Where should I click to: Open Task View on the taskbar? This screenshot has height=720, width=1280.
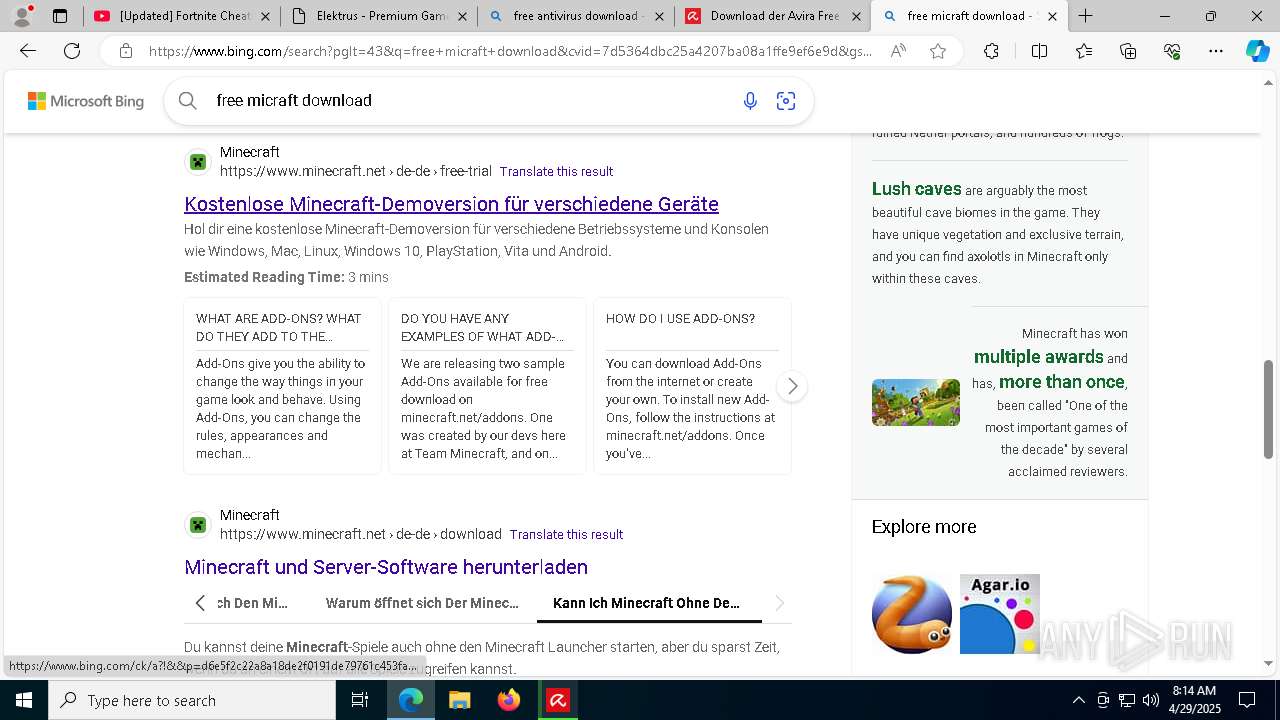pos(360,700)
